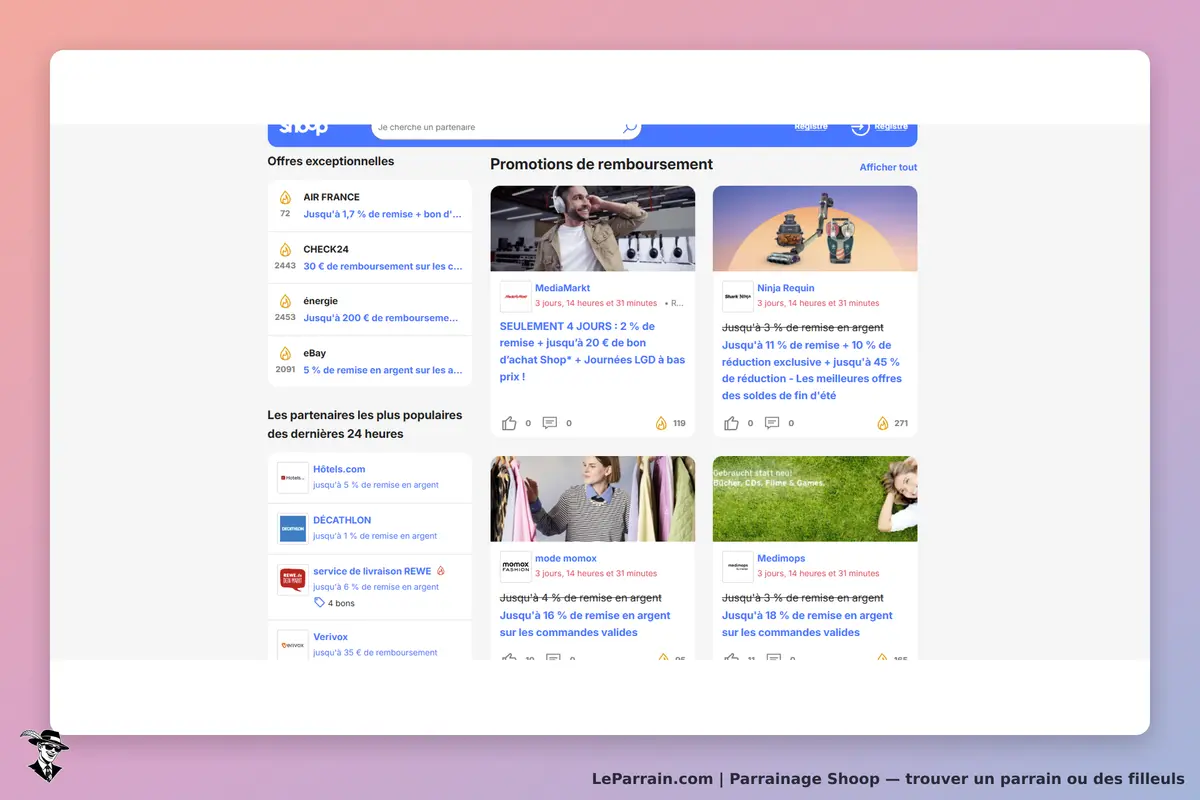Click the tag icon next to 4 bons
The height and width of the screenshot is (800, 1200).
point(319,603)
